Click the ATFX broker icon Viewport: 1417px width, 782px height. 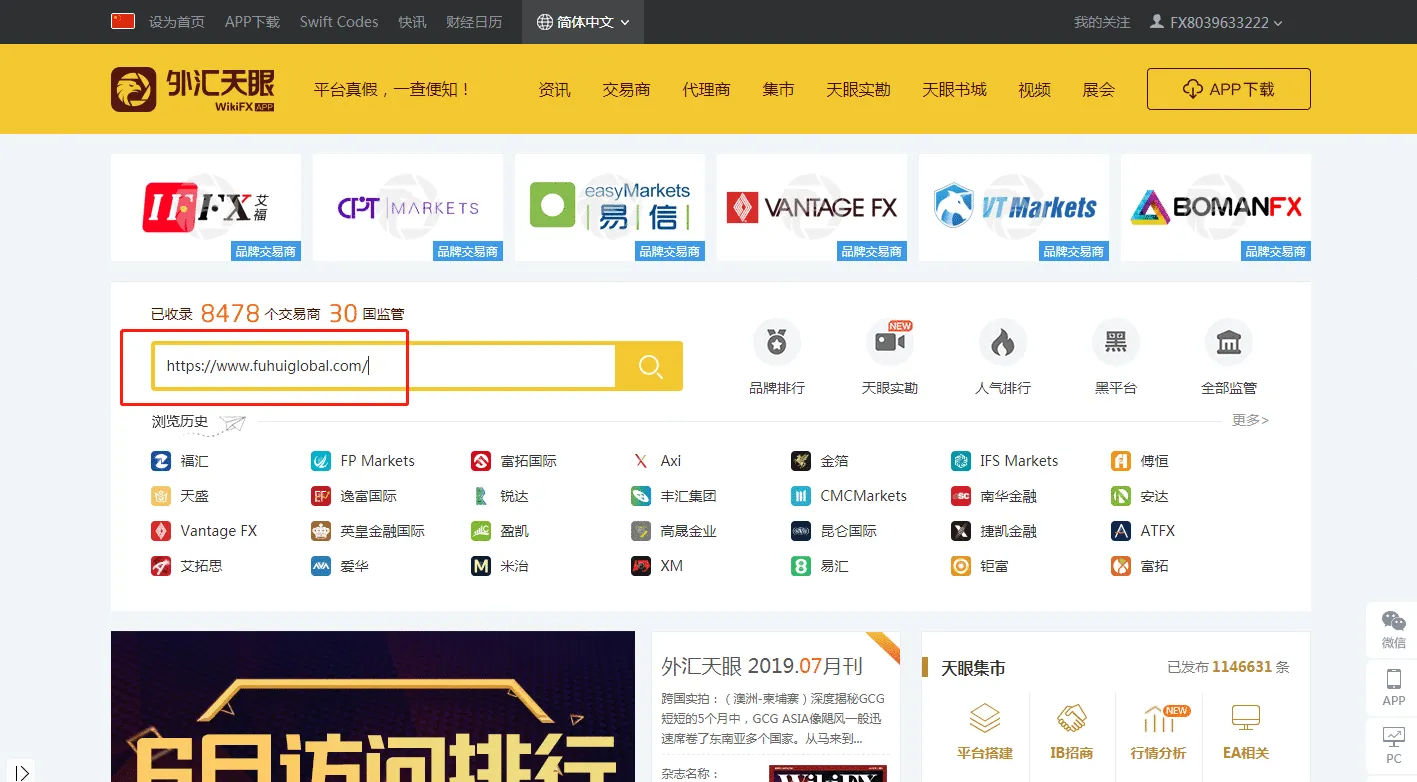1121,531
